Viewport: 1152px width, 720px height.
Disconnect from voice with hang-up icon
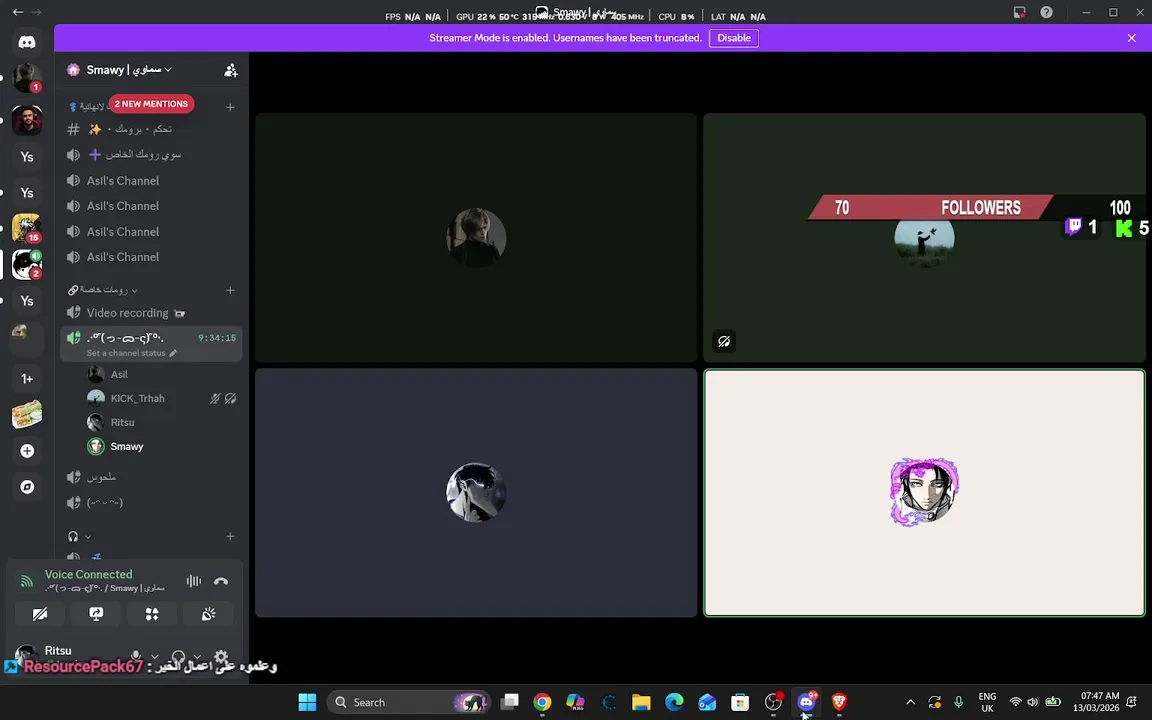coord(221,581)
